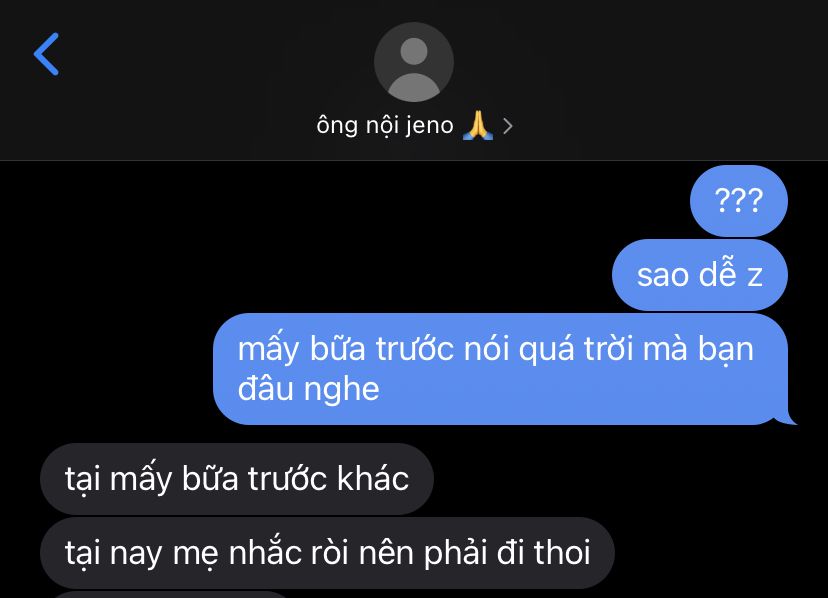Tap the long blue "mấy bữa trước" bubble

point(501,369)
